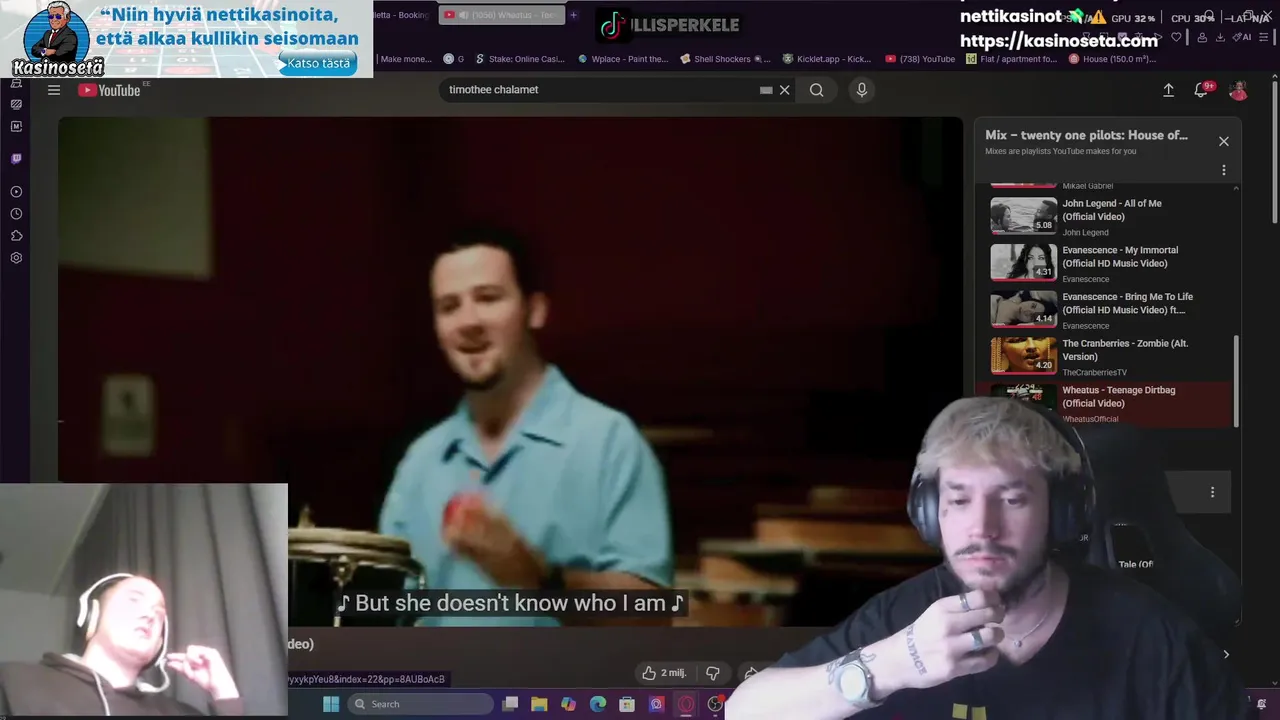Open the browser profile icon in toolbar
Viewport: 1280px width, 720px height.
tap(1201, 37)
